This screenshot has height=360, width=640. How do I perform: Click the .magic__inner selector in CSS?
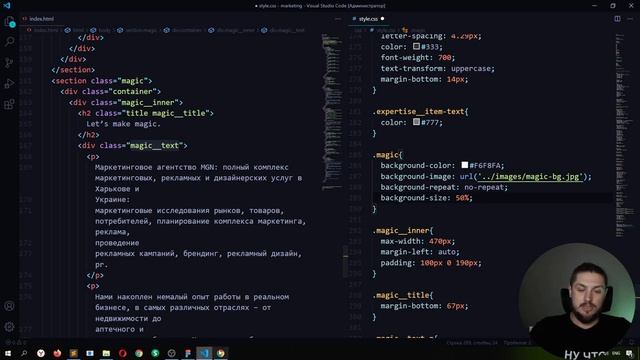(x=402, y=231)
